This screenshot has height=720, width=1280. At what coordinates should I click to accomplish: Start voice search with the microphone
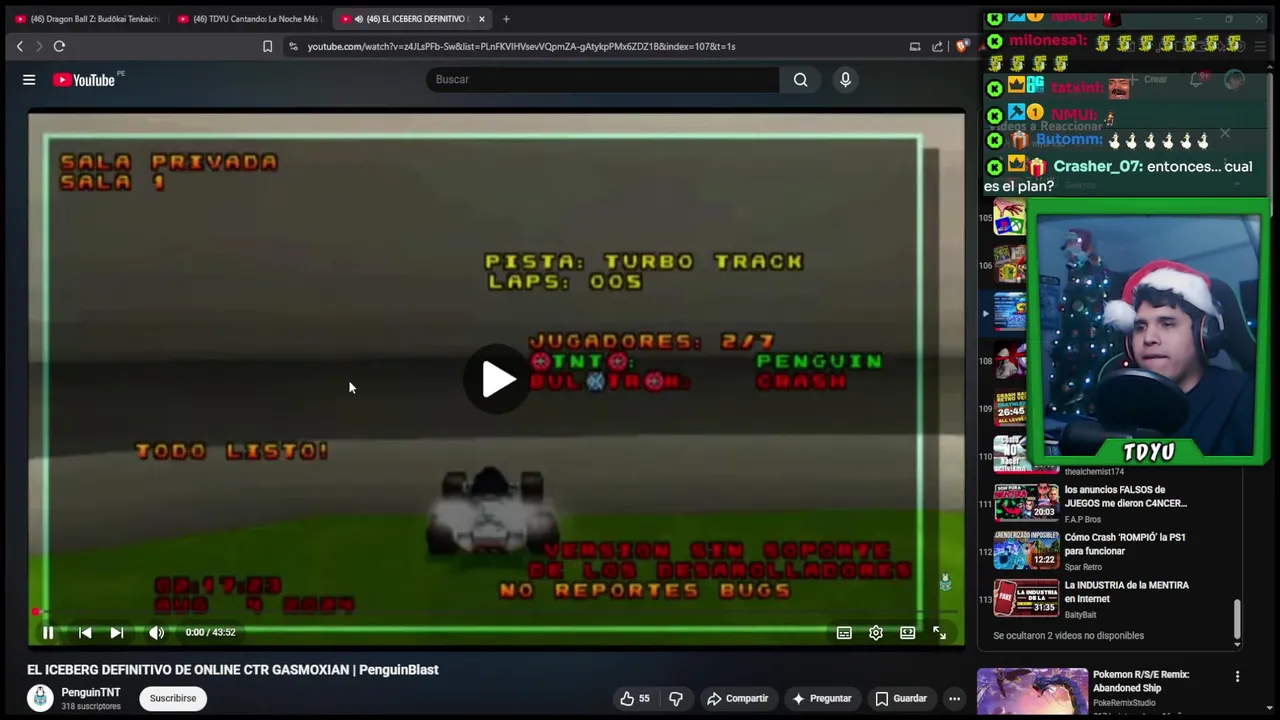click(845, 80)
